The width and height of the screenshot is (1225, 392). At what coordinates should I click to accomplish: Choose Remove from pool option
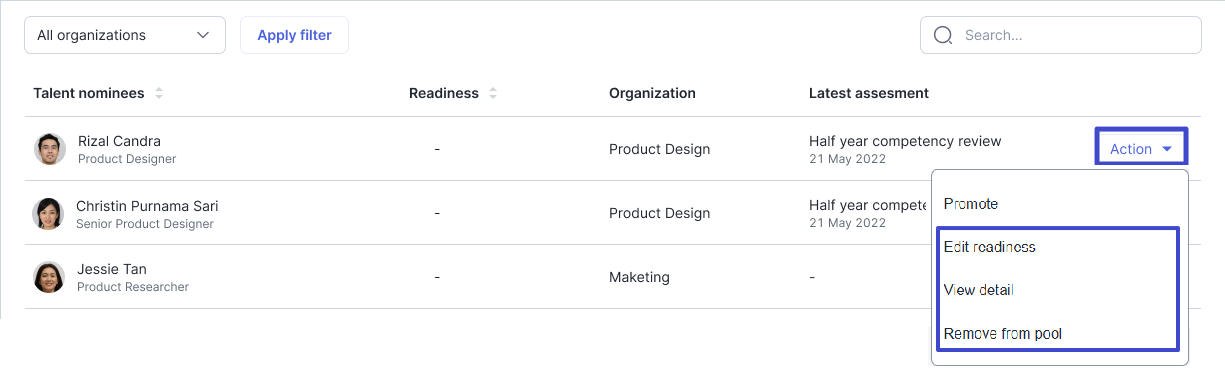(x=1003, y=334)
